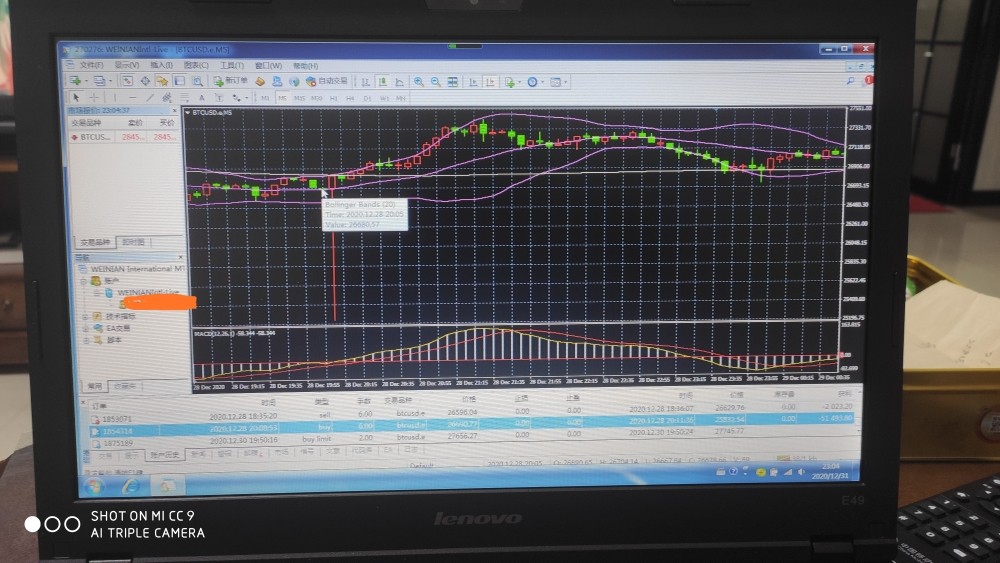1000x563 pixels.
Task: Switch to the W1 timeframe
Action: [384, 98]
